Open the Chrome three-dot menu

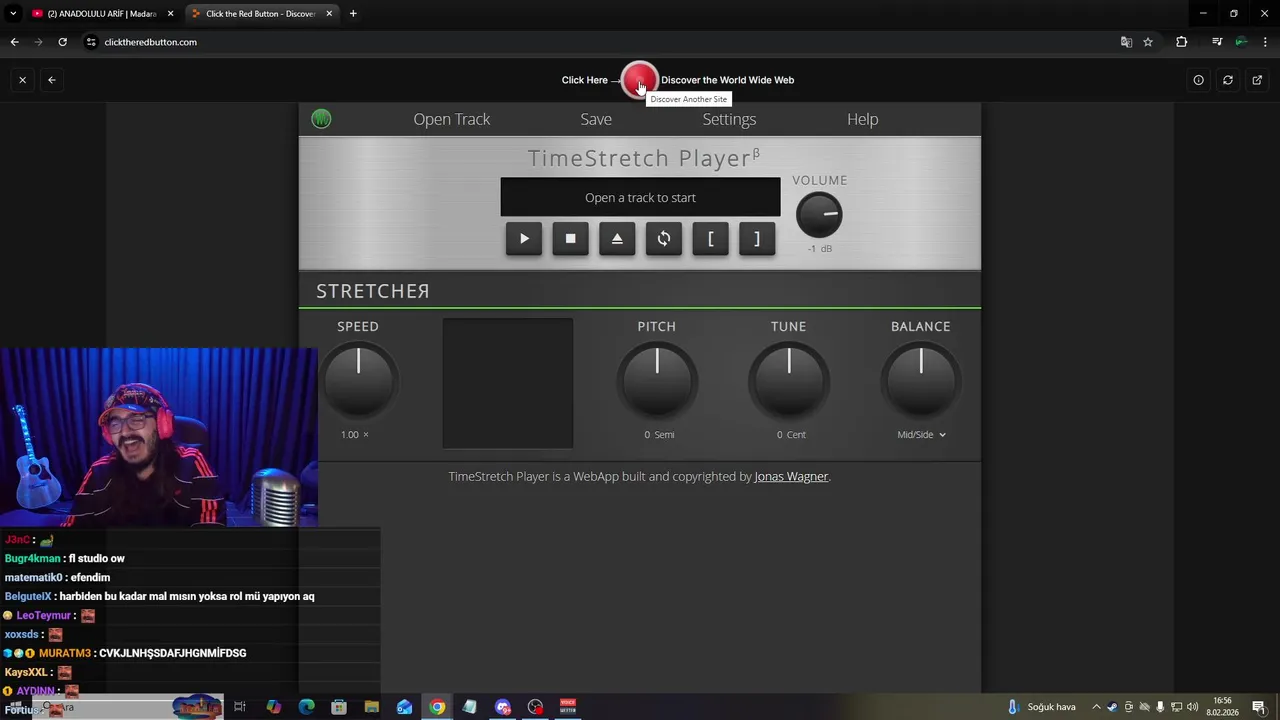1266,42
